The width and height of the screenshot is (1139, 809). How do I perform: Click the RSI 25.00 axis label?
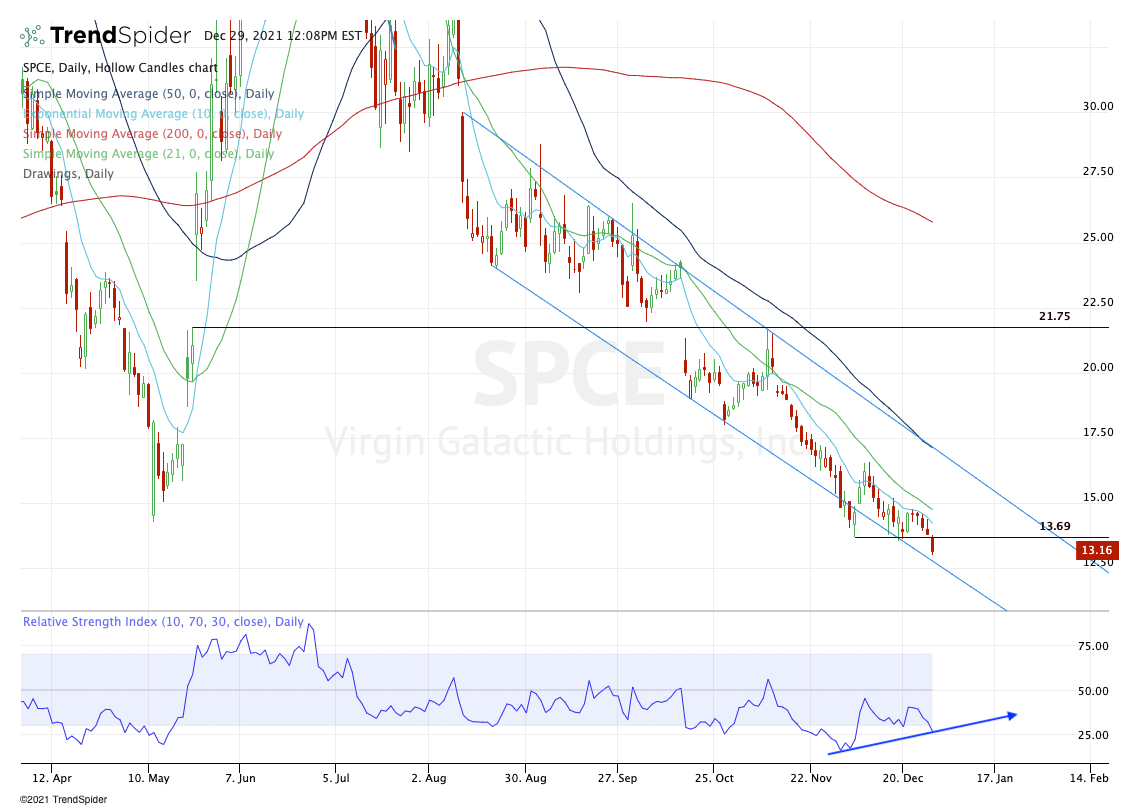tap(1093, 735)
